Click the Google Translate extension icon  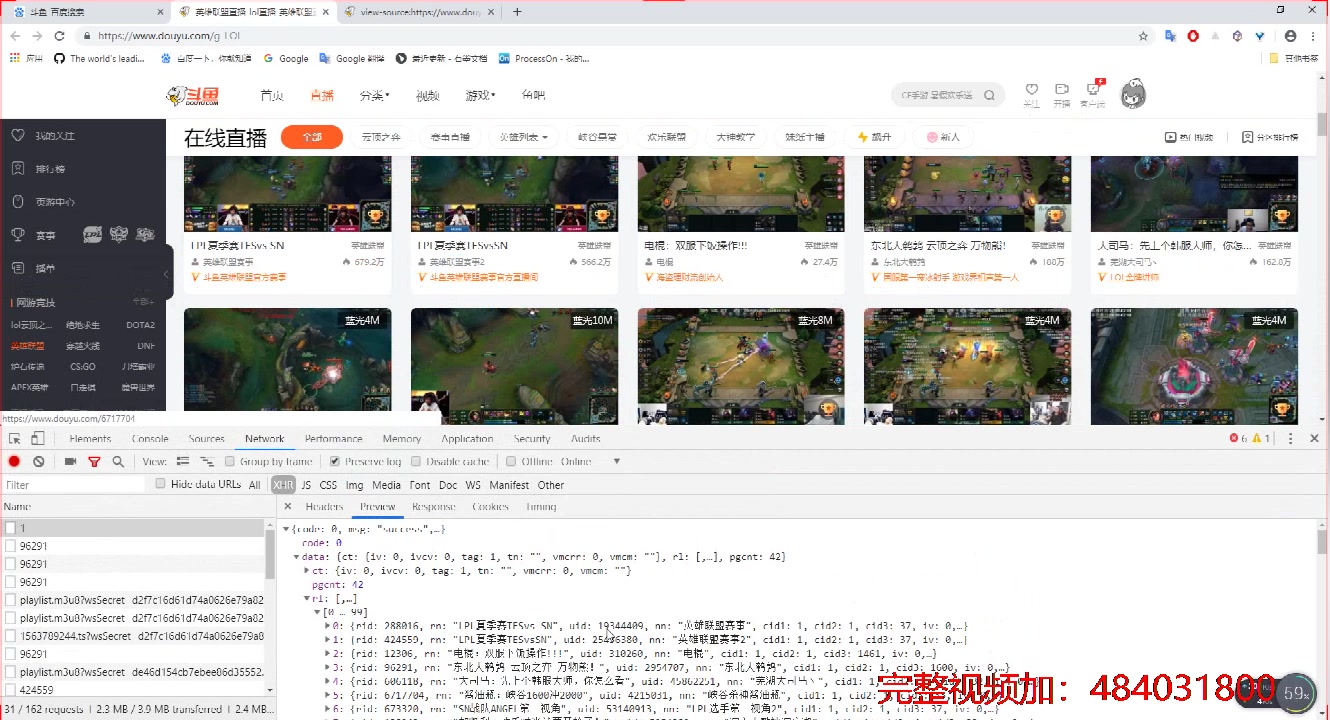(x=1170, y=36)
